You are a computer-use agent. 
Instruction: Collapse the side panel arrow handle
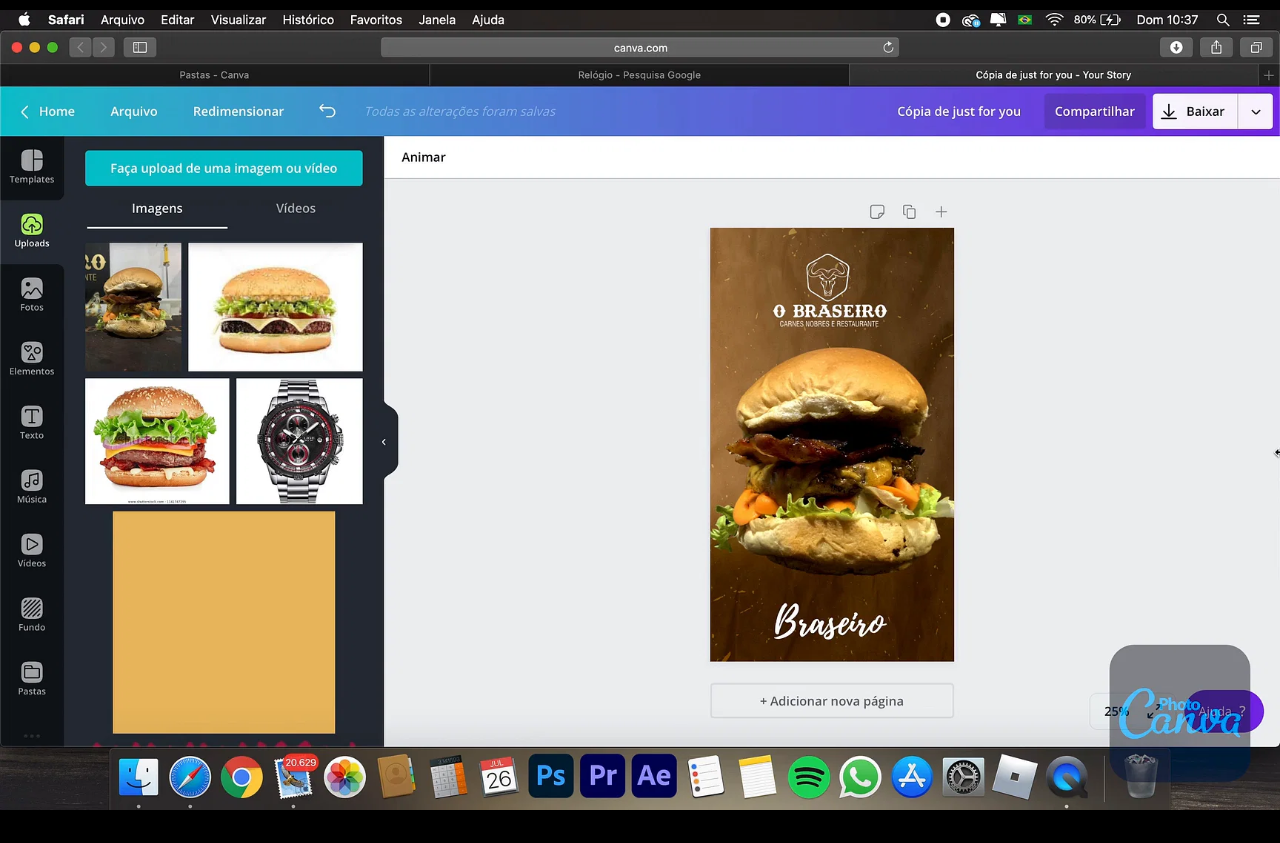pos(384,442)
